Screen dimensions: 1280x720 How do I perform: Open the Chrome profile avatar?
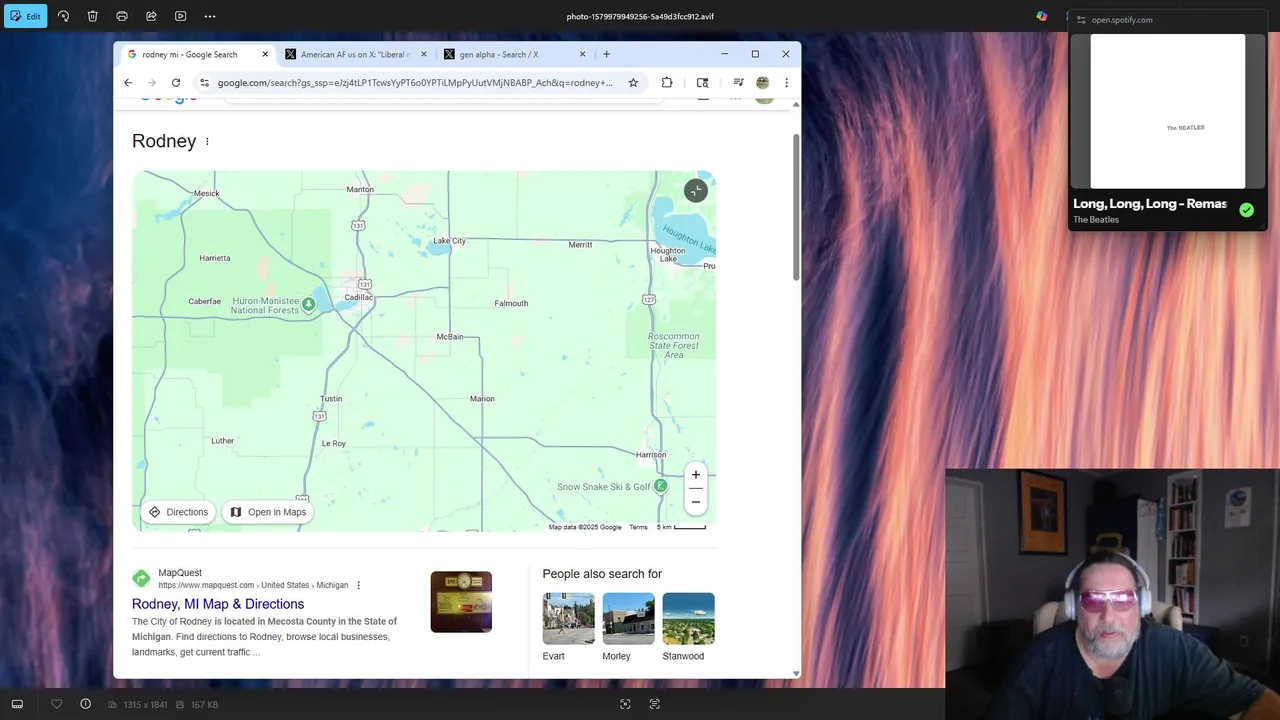[x=762, y=83]
